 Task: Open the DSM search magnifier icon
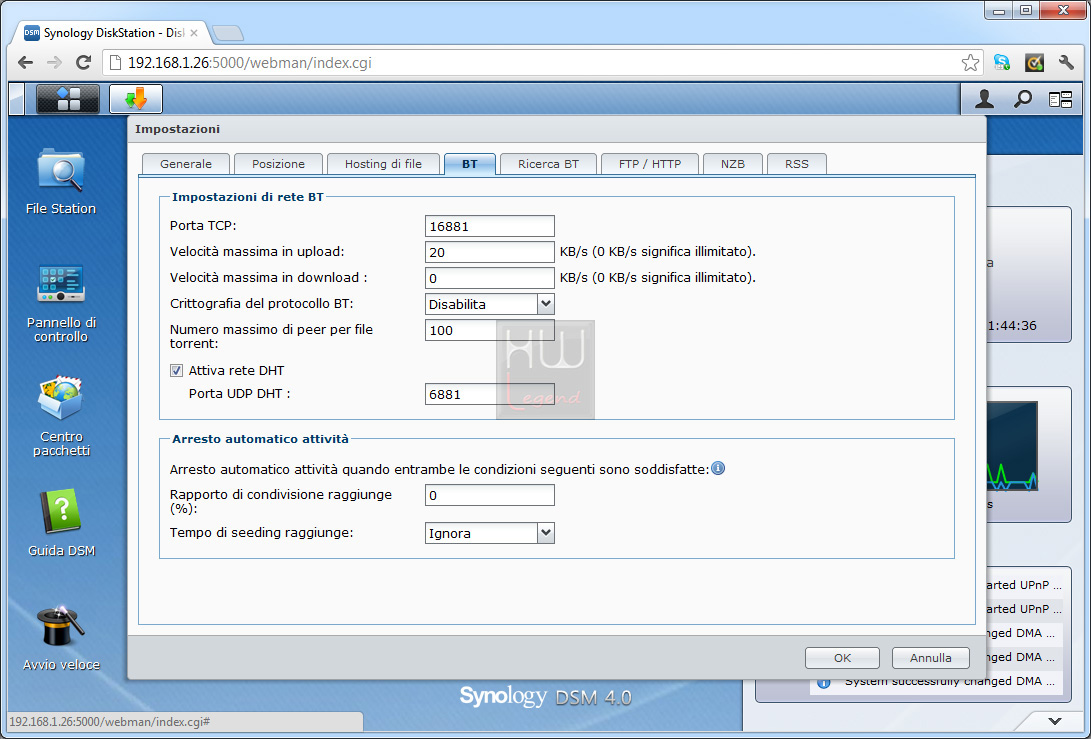click(1022, 99)
